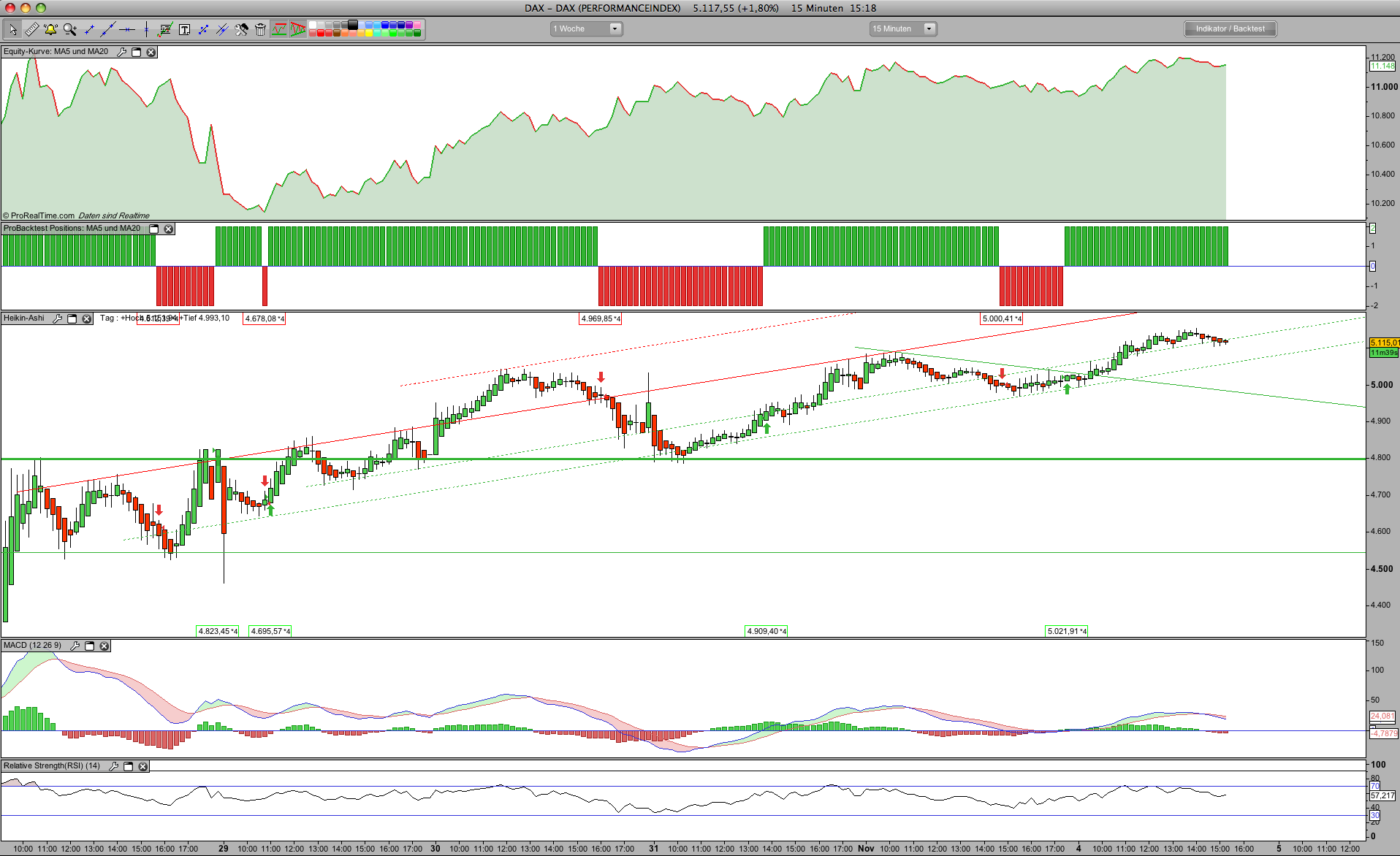Activate the magnifying glass zoom tool
Viewport: 1400px width, 856px height.
[69, 29]
